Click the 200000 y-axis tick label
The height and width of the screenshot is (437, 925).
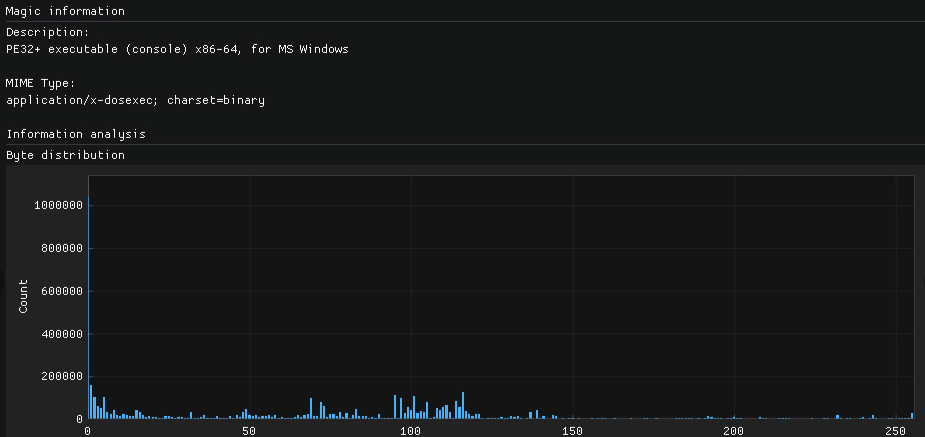[61, 376]
